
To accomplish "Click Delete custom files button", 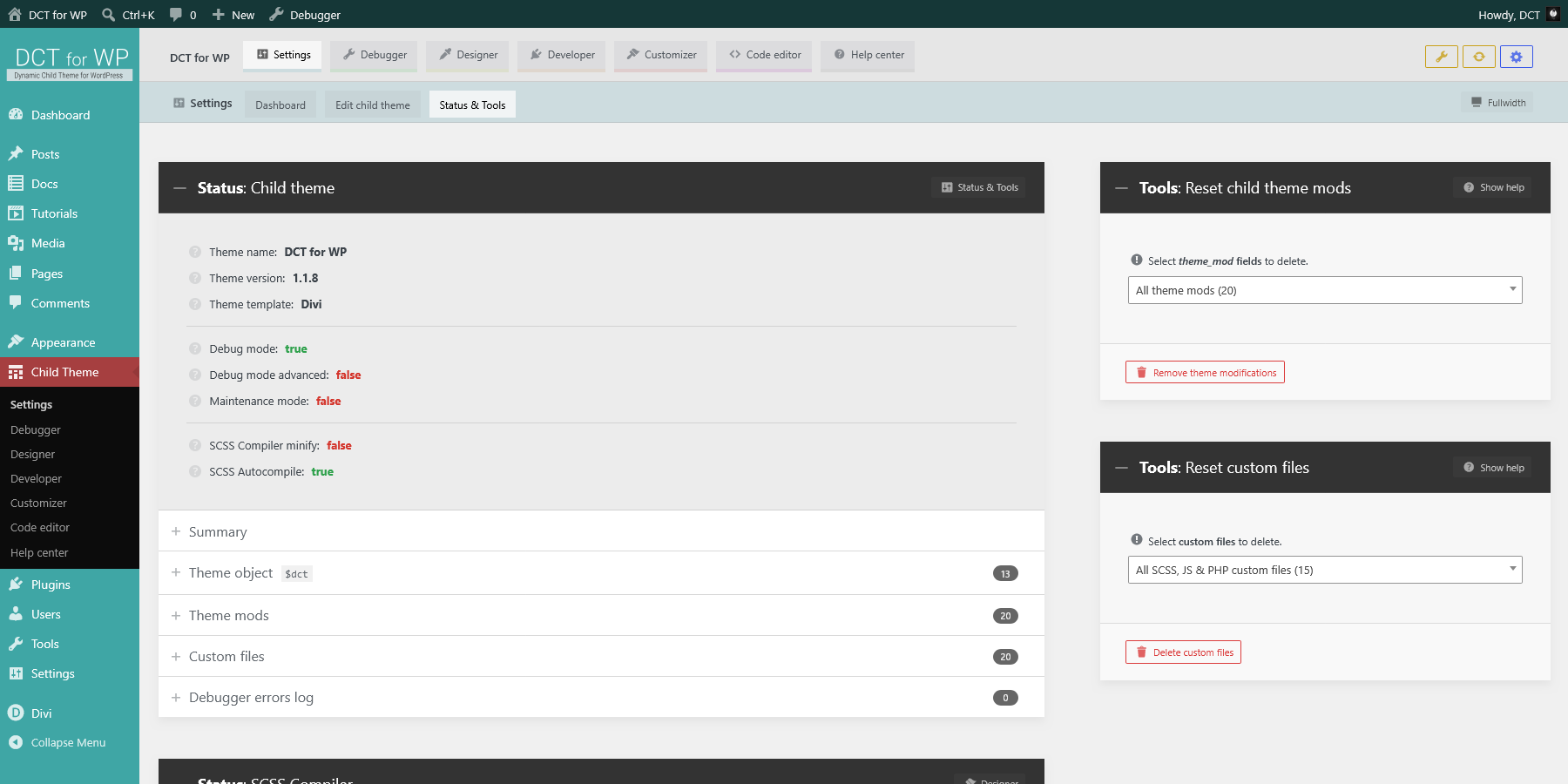I will [x=1183, y=652].
